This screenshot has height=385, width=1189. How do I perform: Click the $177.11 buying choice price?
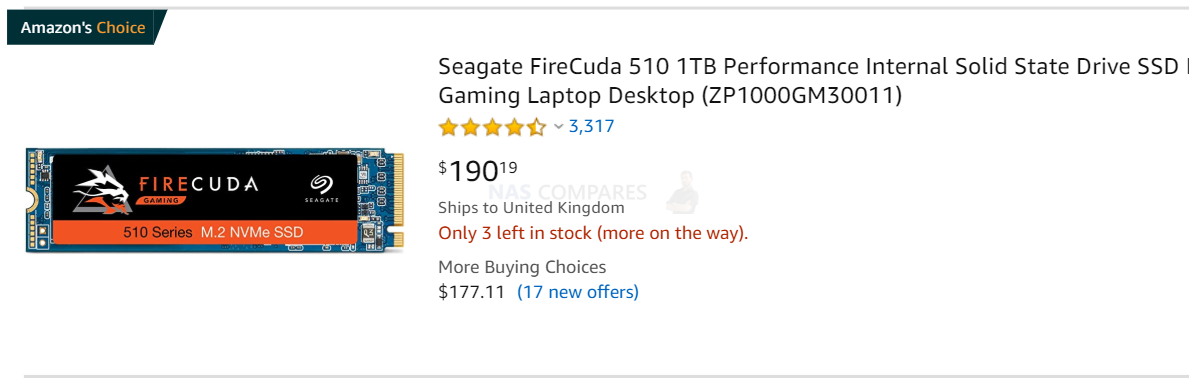472,292
